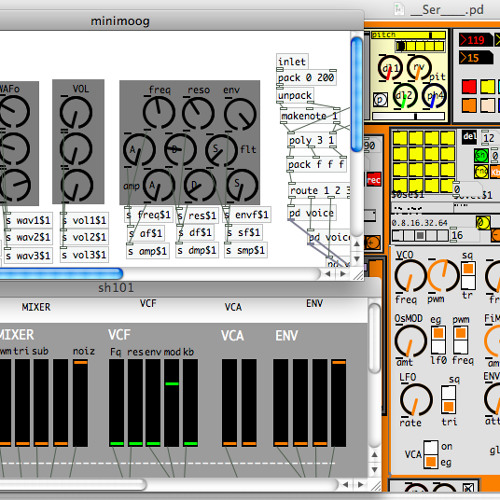Click the minimoog reso knob
Screen dimensions: 500x500
tap(198, 113)
